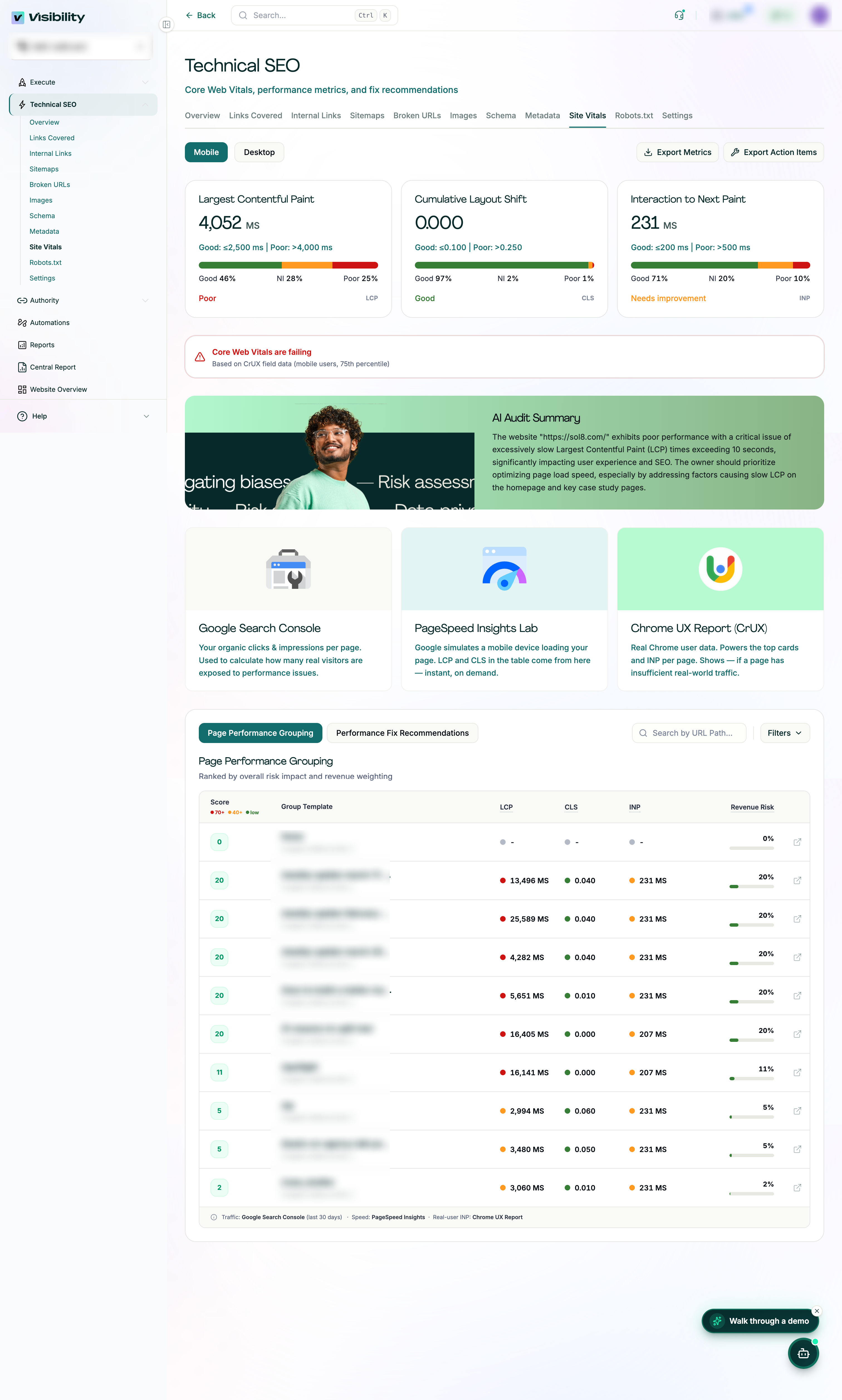
Task: Open the Schema tab
Action: (501, 116)
